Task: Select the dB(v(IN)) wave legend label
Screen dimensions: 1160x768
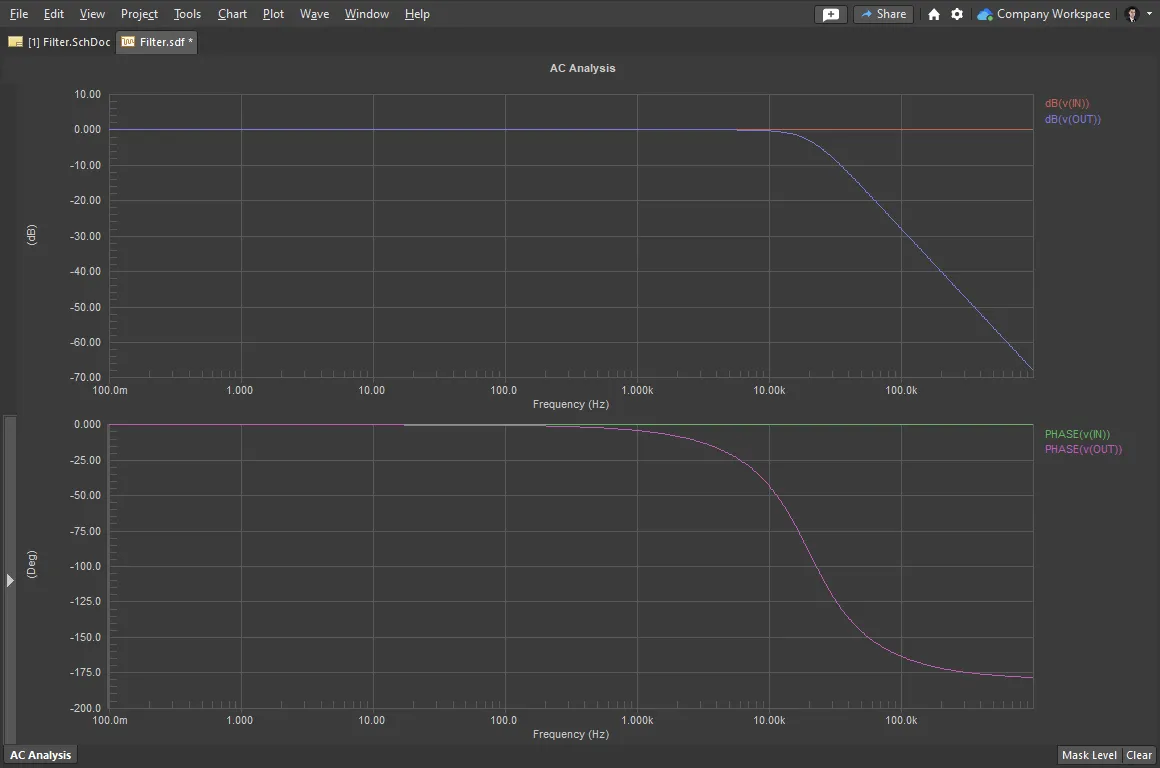Action: click(1067, 103)
